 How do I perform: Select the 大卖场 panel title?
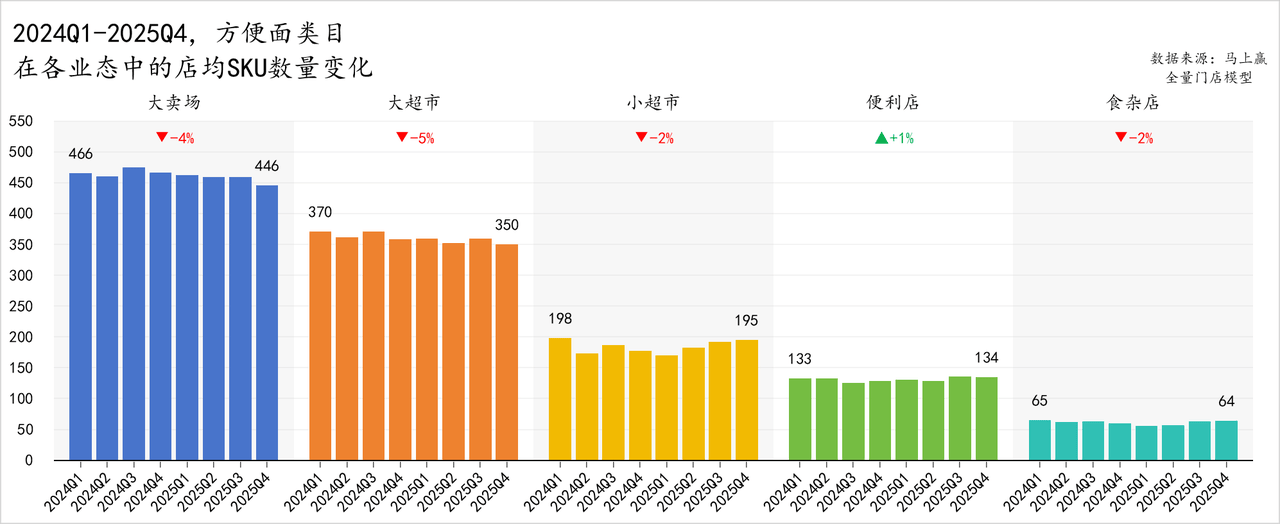pos(174,103)
